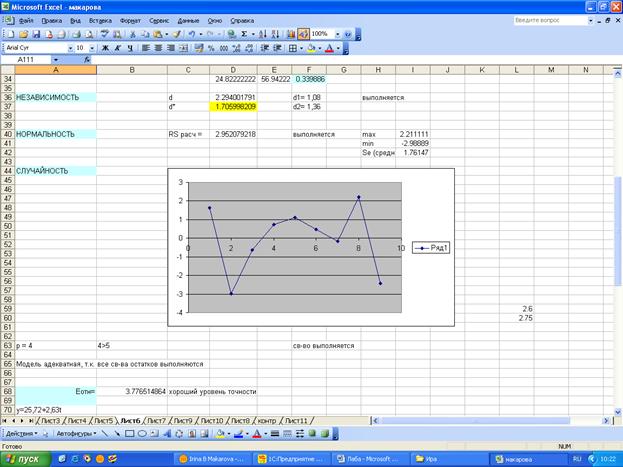Click the yellow highlighted cell D37
Screen dimensions: 623x467
235,106
